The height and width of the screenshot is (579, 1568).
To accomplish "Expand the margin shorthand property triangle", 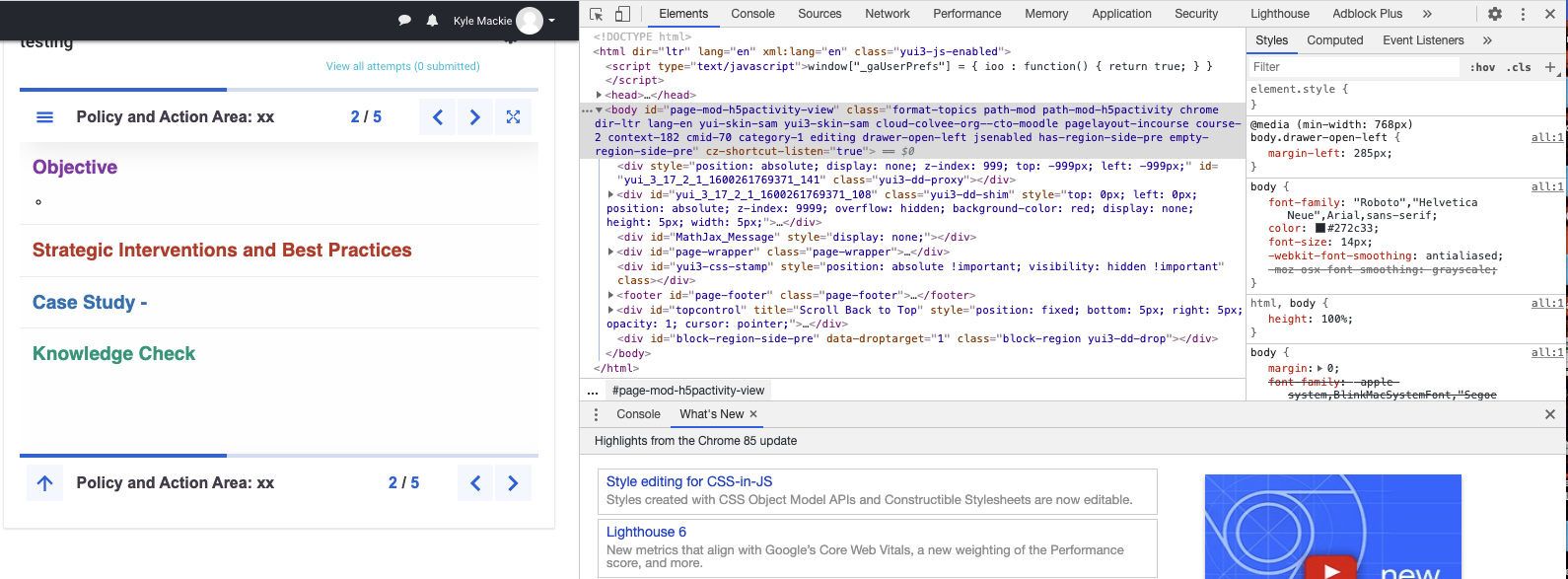I will pyautogui.click(x=1321, y=368).
